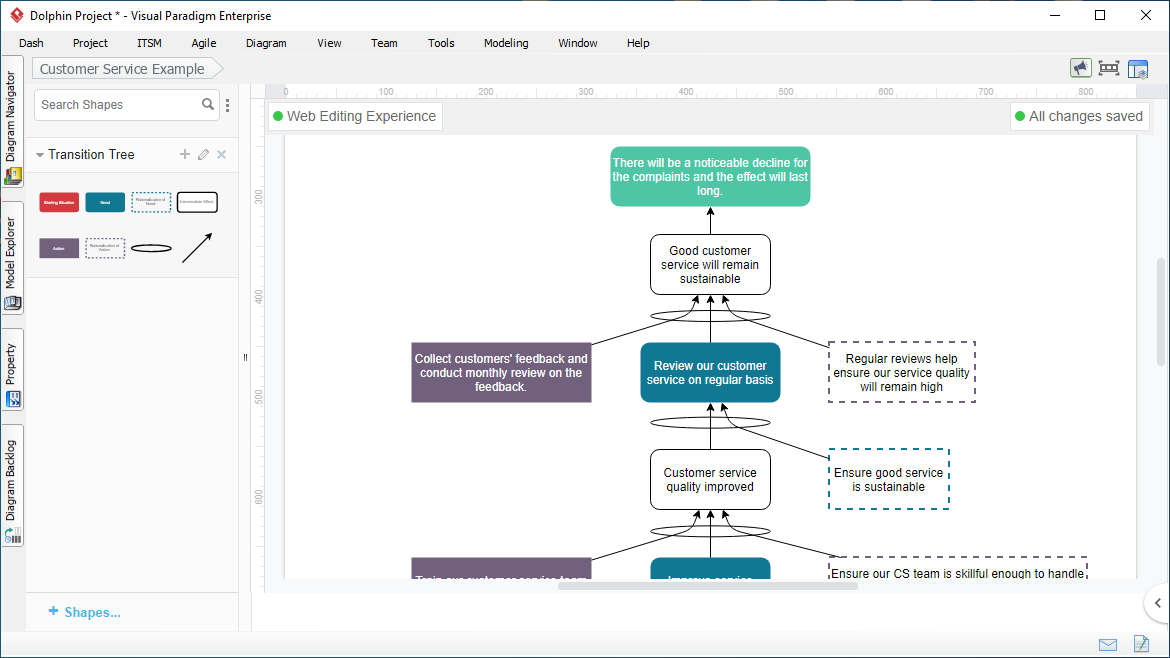Select Ensure good service is sustainable node
Viewport: 1170px width, 658px height.
889,480
